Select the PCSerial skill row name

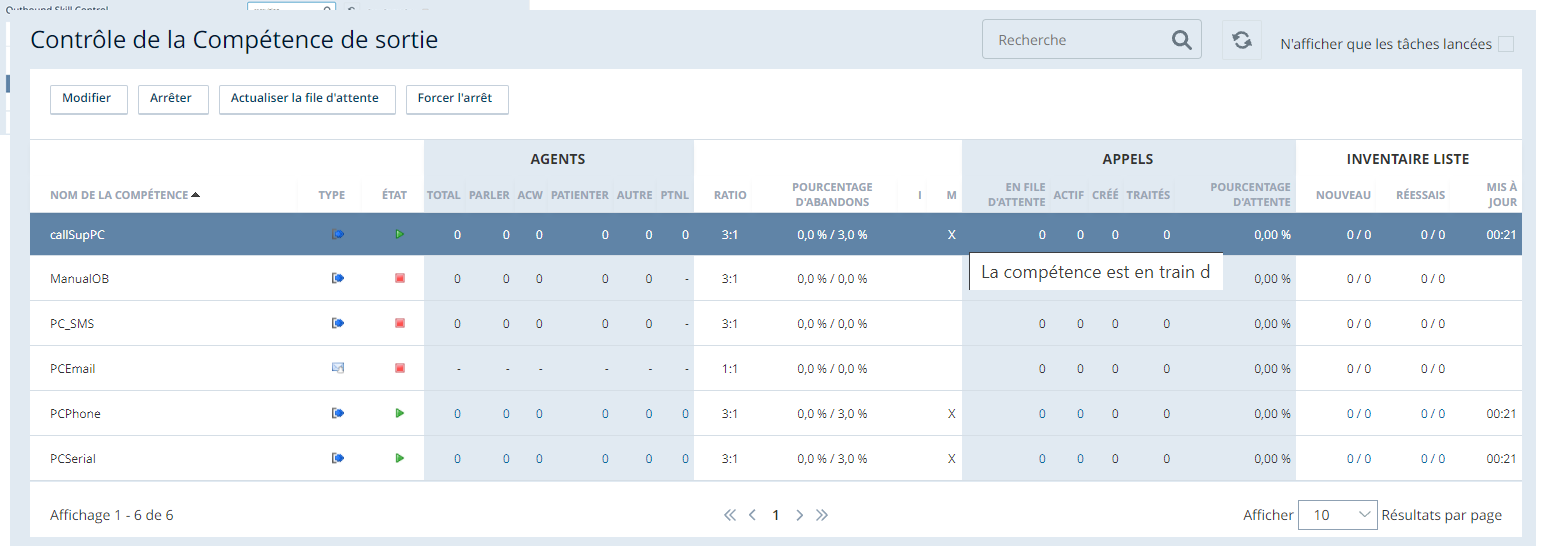73,458
